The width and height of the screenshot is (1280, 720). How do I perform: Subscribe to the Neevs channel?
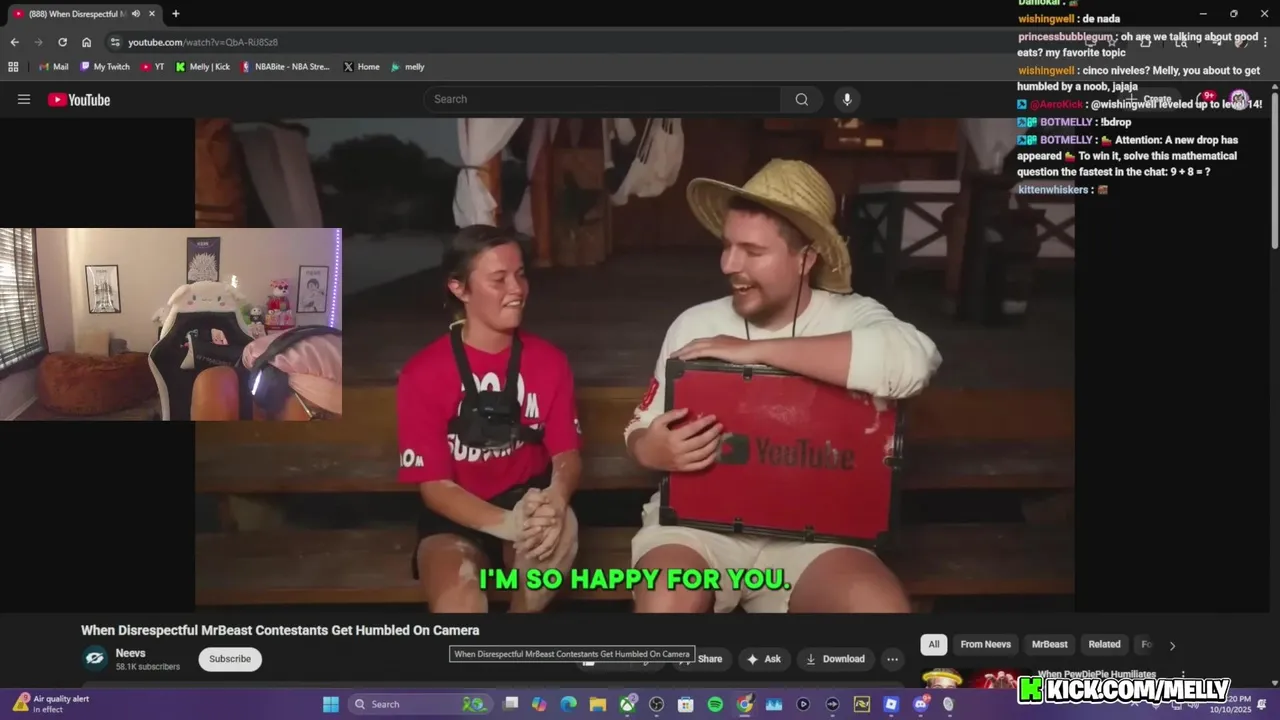click(x=230, y=659)
